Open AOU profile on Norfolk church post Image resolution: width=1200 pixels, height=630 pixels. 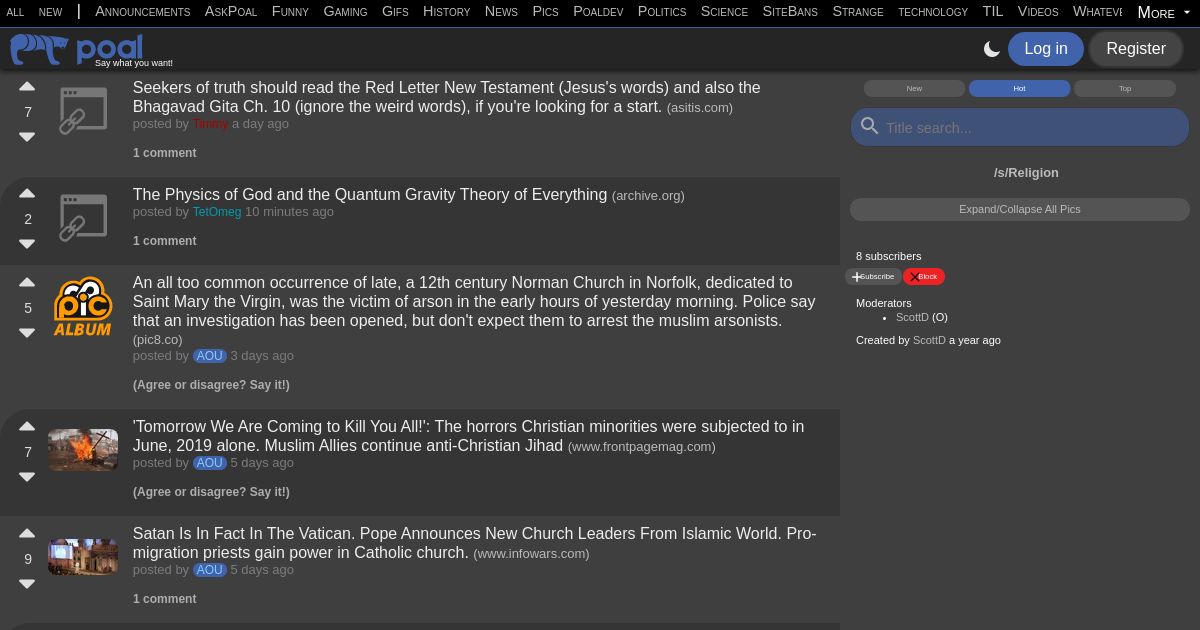(x=210, y=356)
